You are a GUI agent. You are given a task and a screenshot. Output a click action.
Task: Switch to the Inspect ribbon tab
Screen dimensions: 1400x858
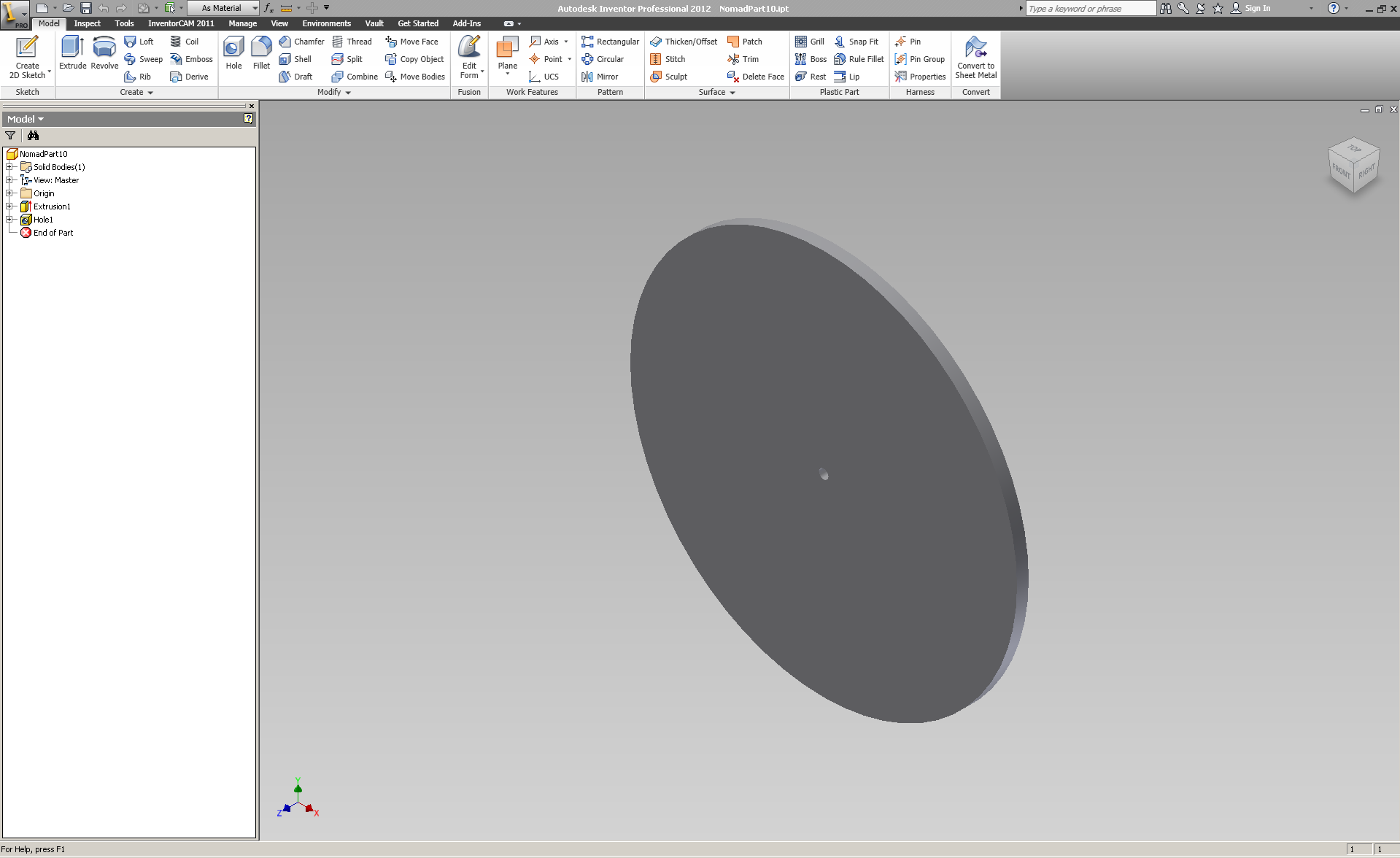(87, 23)
